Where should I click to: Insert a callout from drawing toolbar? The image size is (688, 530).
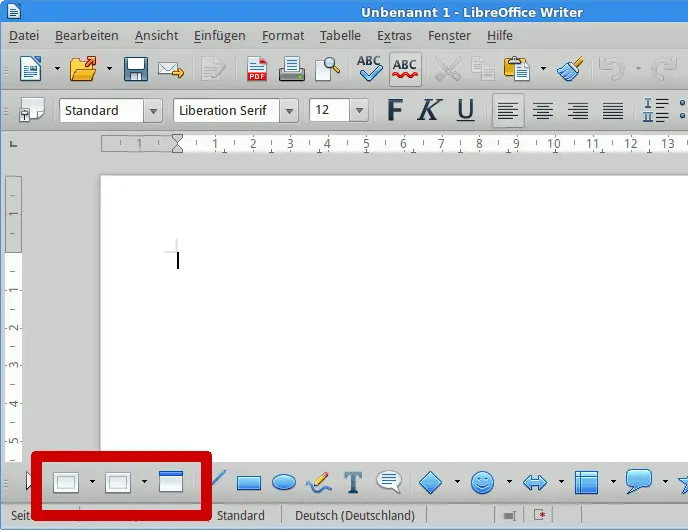click(x=389, y=483)
